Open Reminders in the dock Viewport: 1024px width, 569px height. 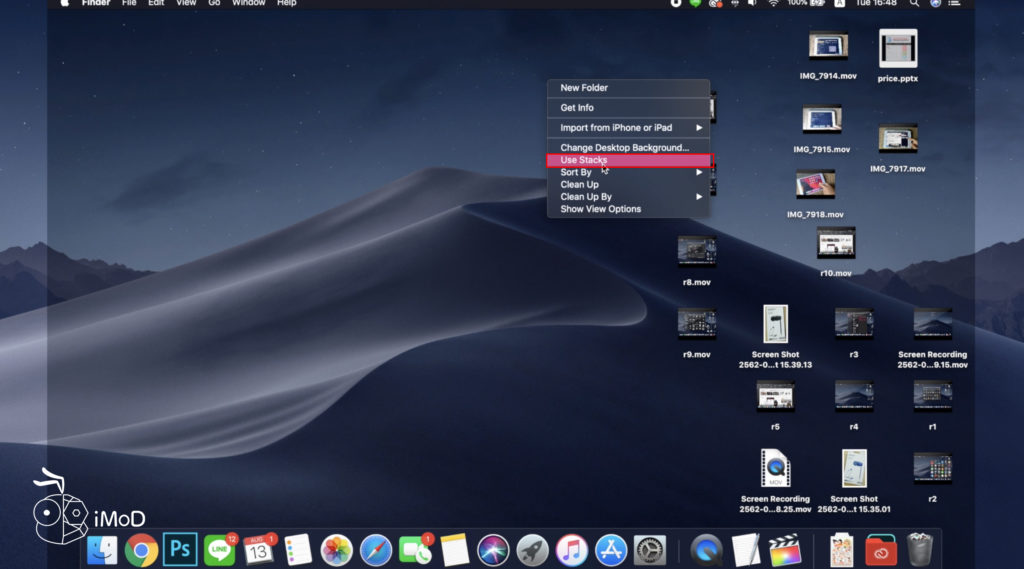298,551
